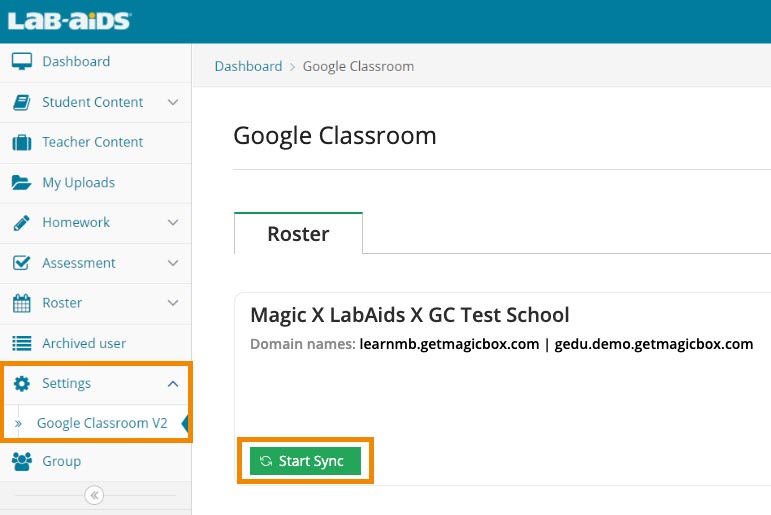This screenshot has width=771, height=515.
Task: Click the Student Content book icon
Action: click(21, 102)
